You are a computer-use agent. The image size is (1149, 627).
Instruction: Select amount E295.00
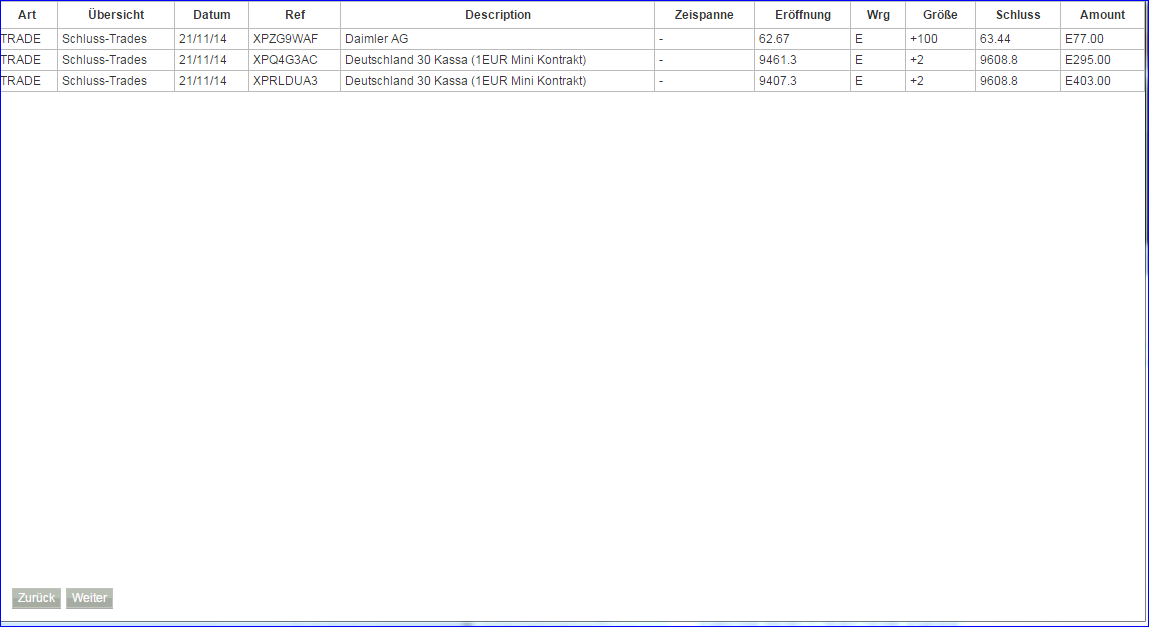coord(1102,60)
